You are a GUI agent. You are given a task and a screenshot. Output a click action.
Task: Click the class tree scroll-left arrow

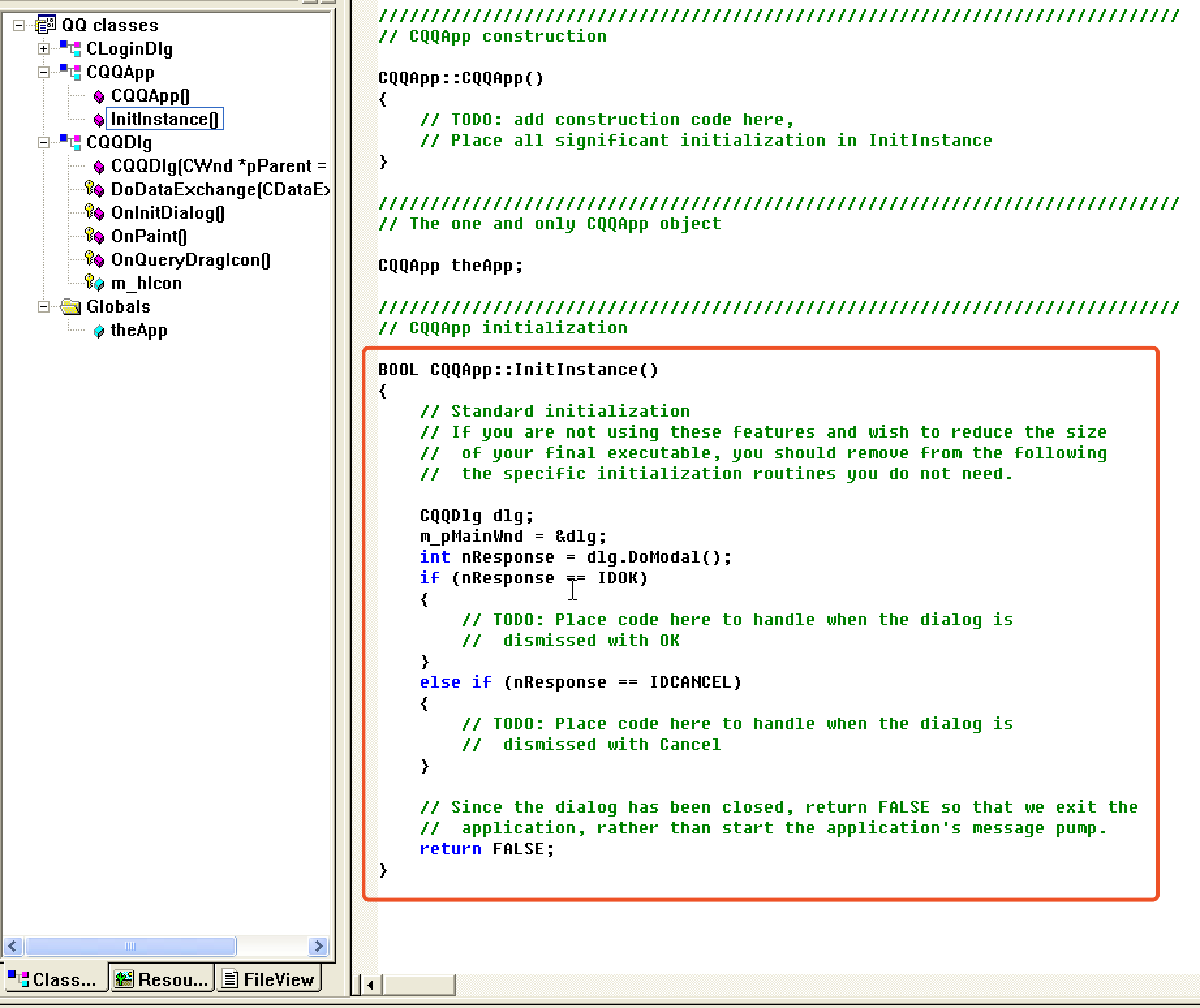13,946
